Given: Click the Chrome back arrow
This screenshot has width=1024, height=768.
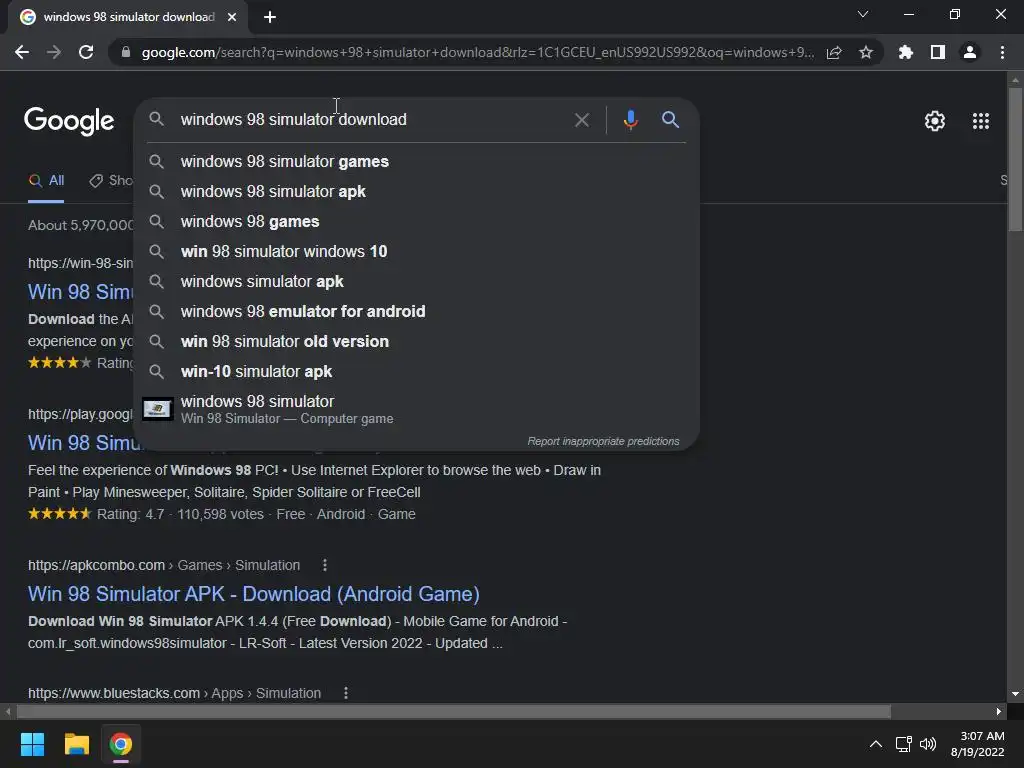Looking at the screenshot, I should point(22,52).
